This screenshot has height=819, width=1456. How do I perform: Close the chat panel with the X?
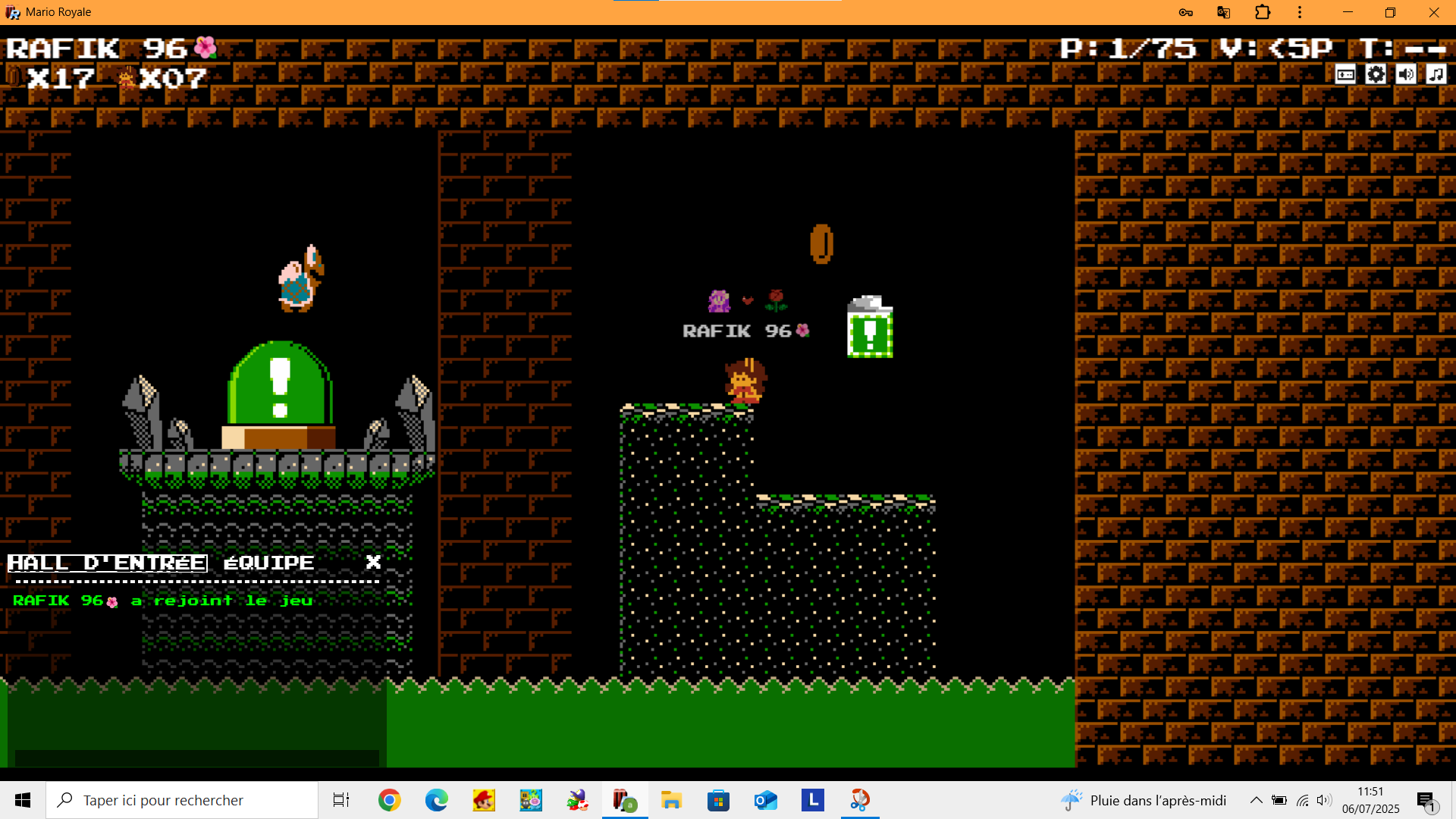tap(373, 562)
